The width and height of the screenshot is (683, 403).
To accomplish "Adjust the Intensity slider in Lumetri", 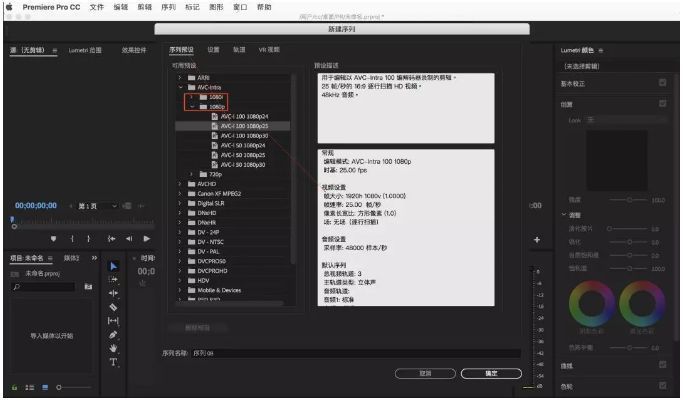I will pyautogui.click(x=629, y=200).
